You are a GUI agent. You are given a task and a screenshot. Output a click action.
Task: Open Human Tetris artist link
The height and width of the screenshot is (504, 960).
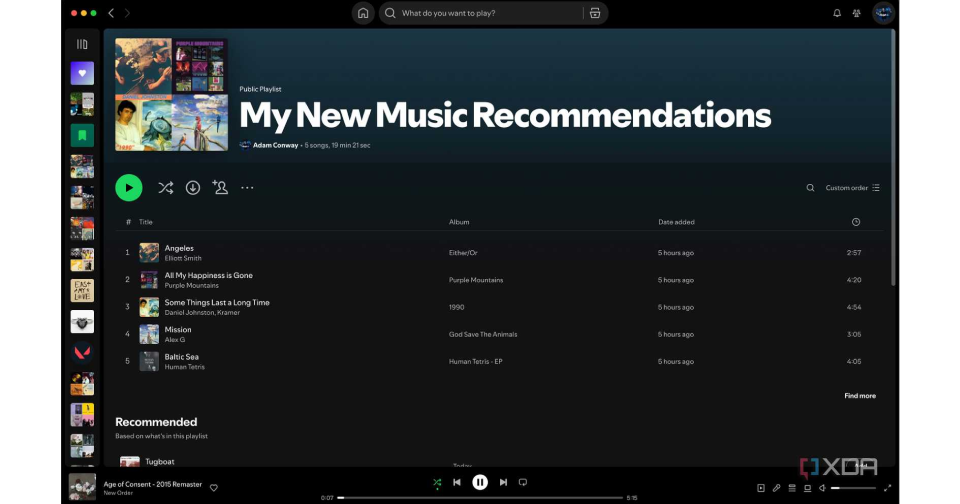184,367
